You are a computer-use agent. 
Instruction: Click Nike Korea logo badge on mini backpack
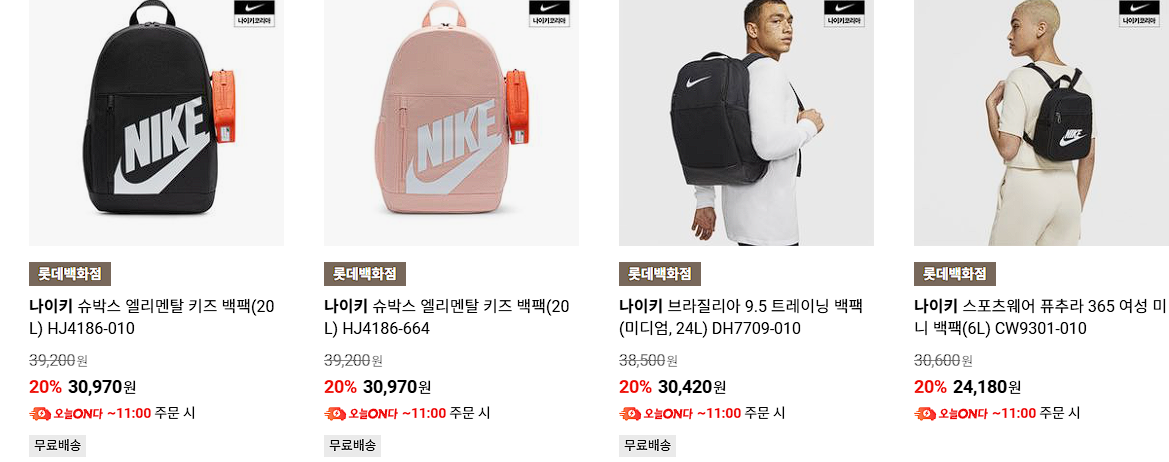[x=1139, y=13]
